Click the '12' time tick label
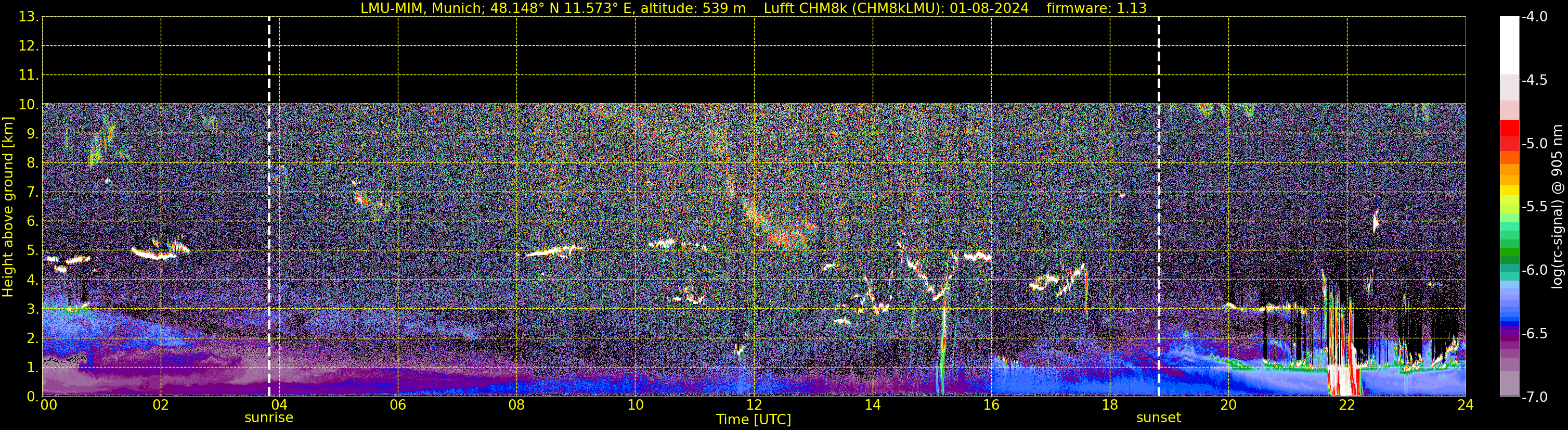Image resolution: width=1568 pixels, height=430 pixels. tap(754, 405)
